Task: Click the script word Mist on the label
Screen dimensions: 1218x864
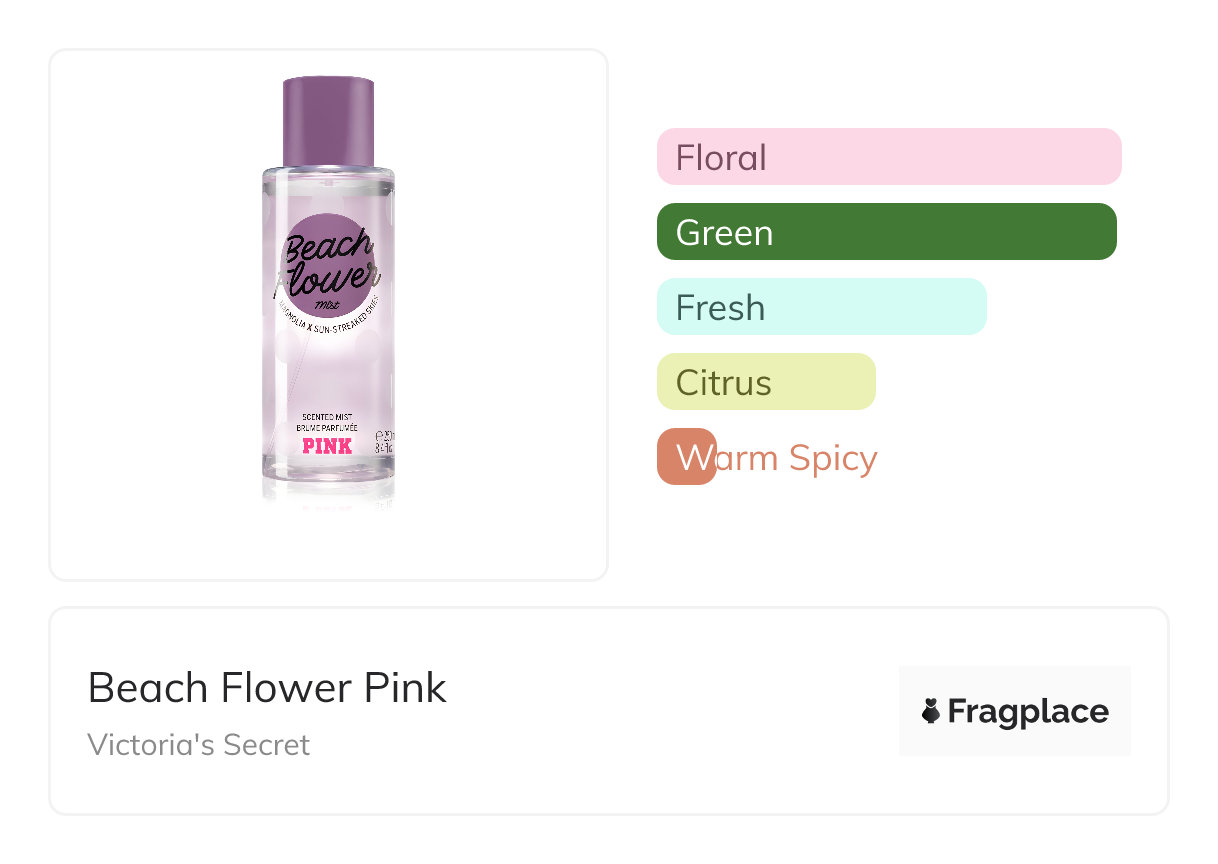Action: point(327,304)
